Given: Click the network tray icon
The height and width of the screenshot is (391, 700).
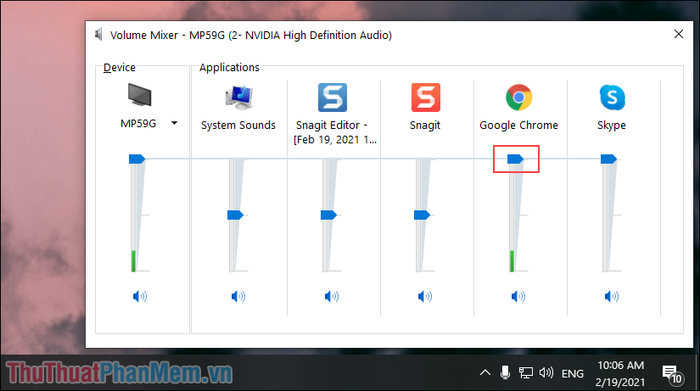Looking at the screenshot, I should (x=525, y=373).
